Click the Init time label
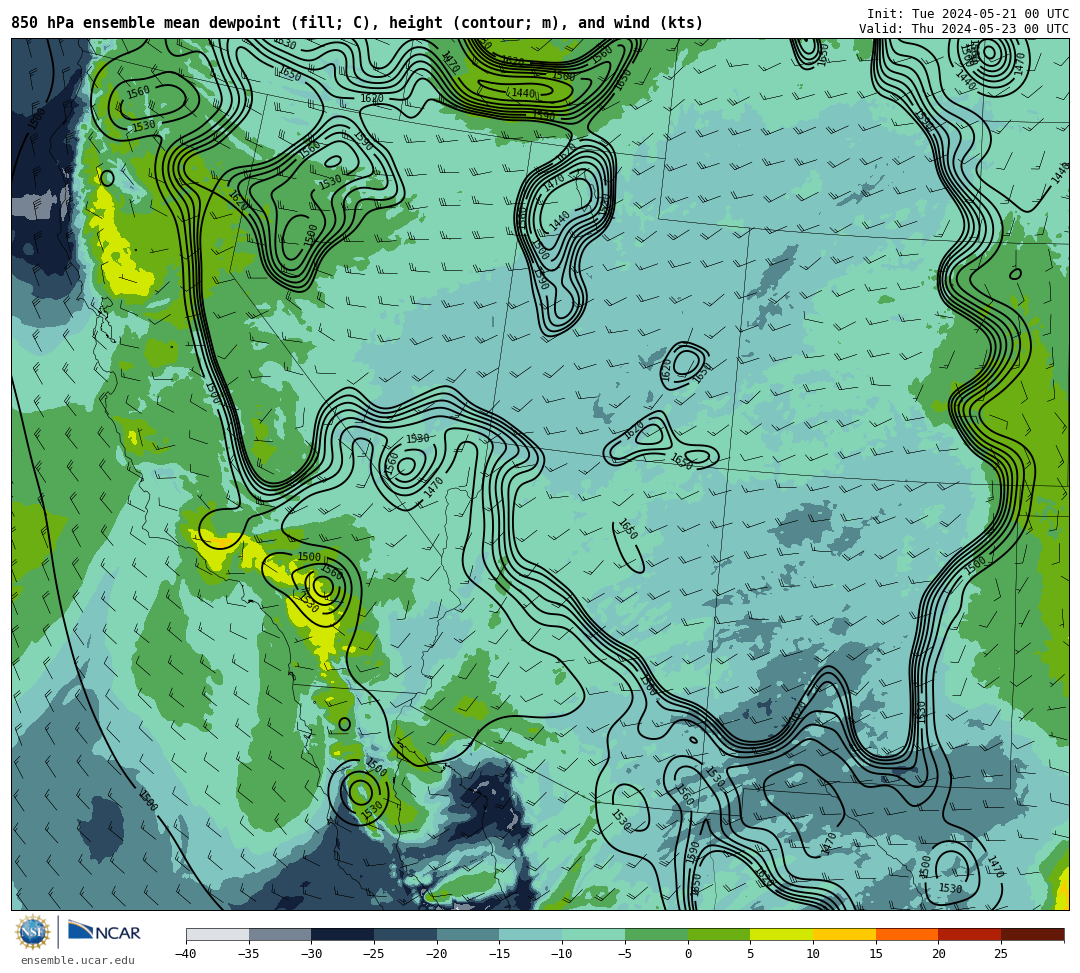 pos(968,14)
